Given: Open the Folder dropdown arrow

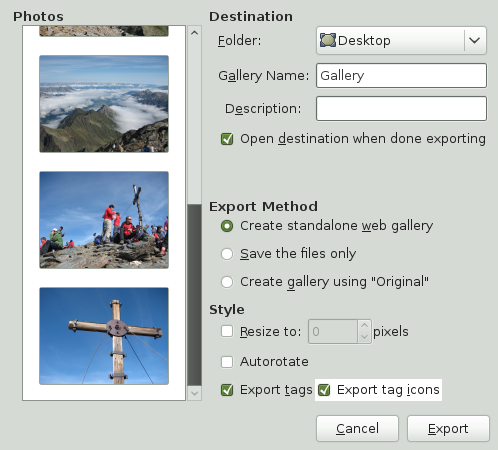Looking at the screenshot, I should tap(474, 40).
